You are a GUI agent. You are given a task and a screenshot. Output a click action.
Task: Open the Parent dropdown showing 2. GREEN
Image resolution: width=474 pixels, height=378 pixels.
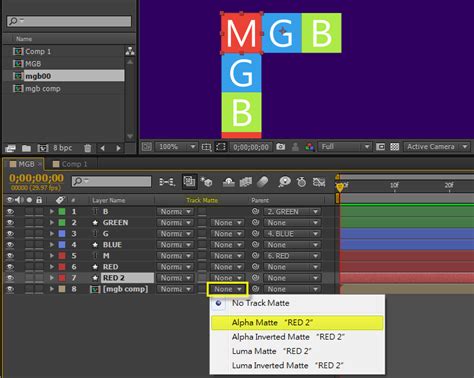click(x=292, y=212)
